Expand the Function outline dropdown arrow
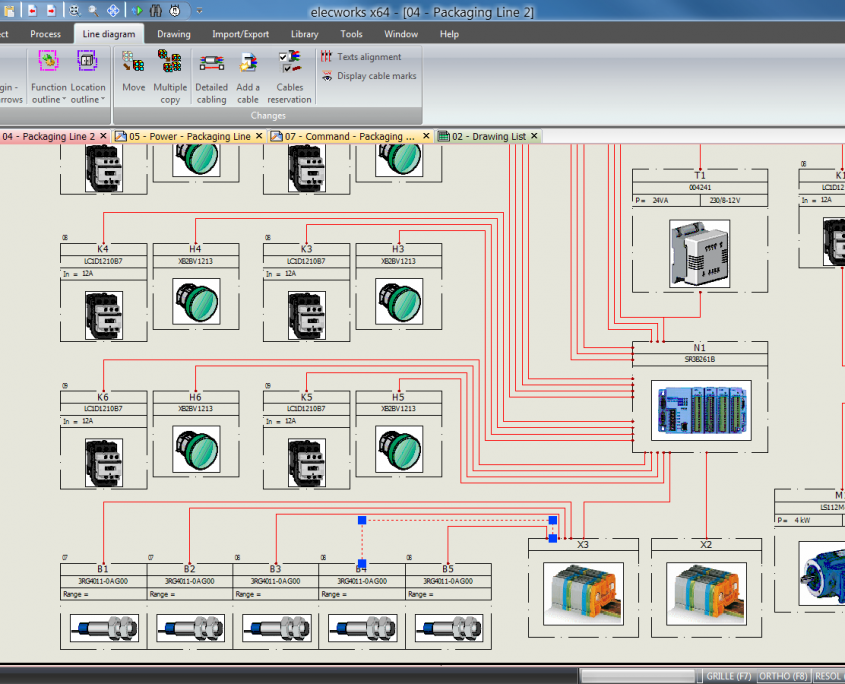 pos(64,100)
